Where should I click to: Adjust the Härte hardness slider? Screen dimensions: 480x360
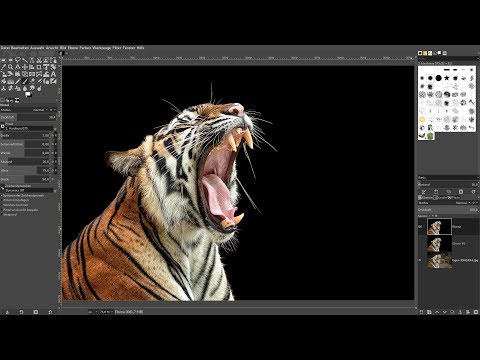coord(25,170)
